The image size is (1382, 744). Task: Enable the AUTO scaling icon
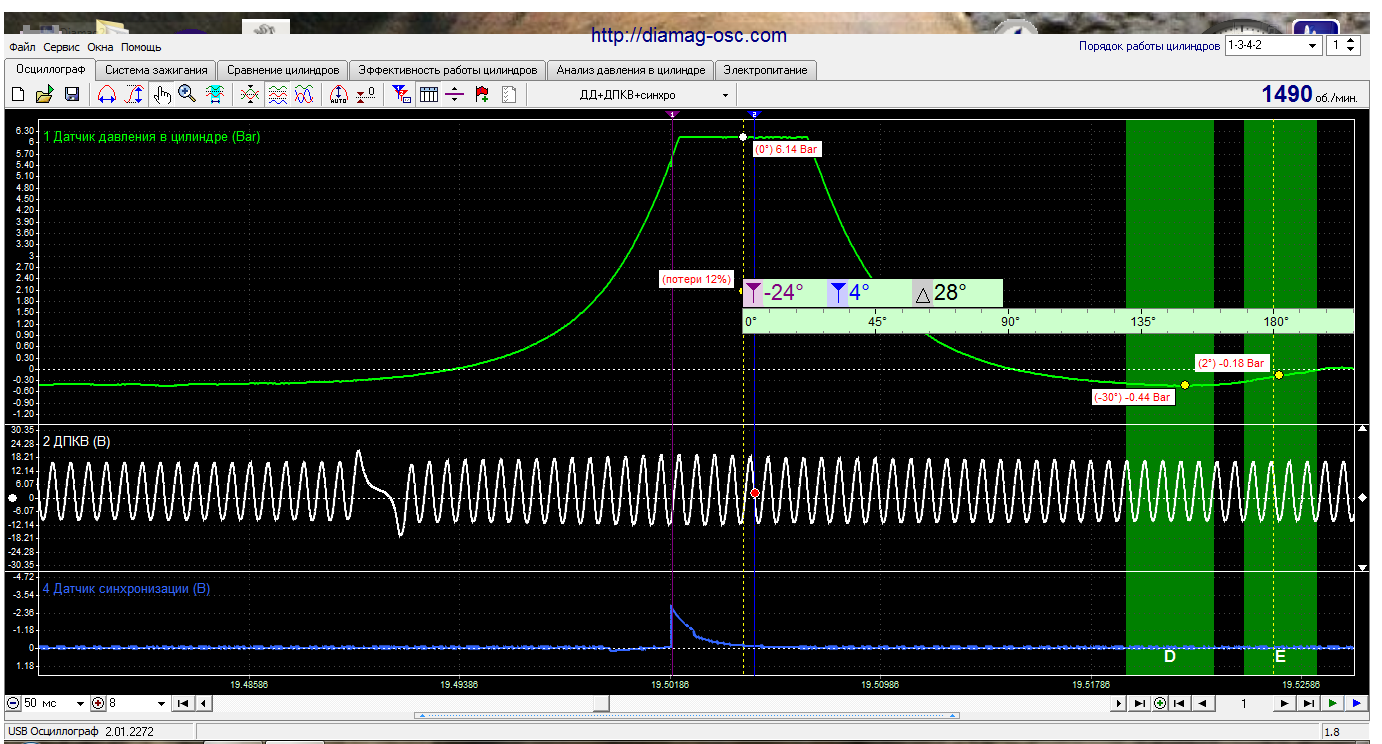[338, 94]
